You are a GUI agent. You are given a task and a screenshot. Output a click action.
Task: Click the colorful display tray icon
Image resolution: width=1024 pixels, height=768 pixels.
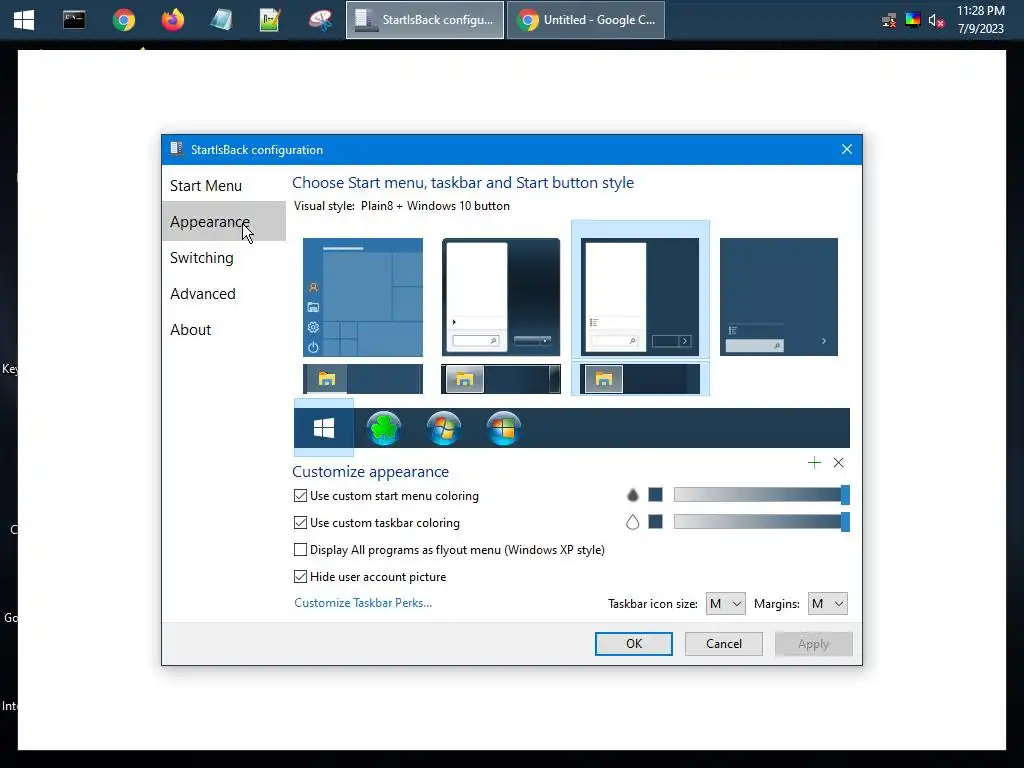click(912, 20)
